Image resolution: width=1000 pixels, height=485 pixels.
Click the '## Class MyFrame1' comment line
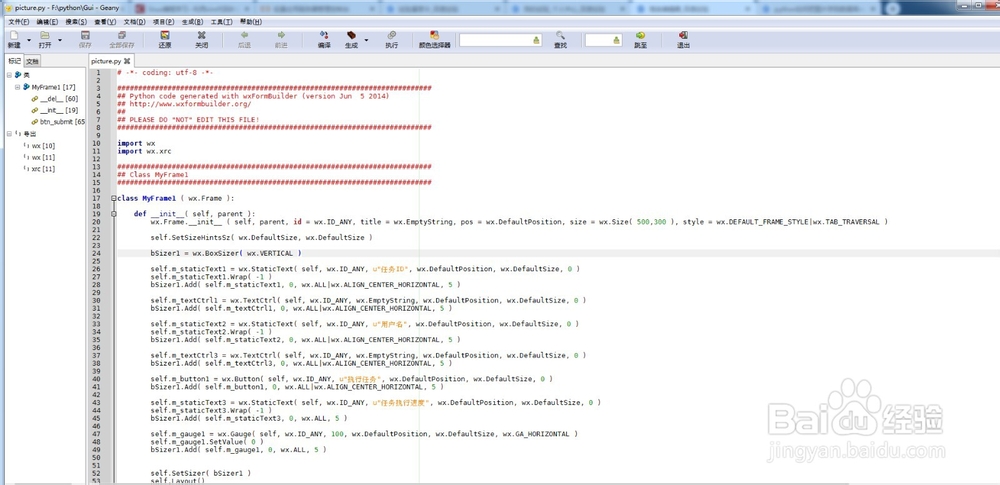pos(152,174)
